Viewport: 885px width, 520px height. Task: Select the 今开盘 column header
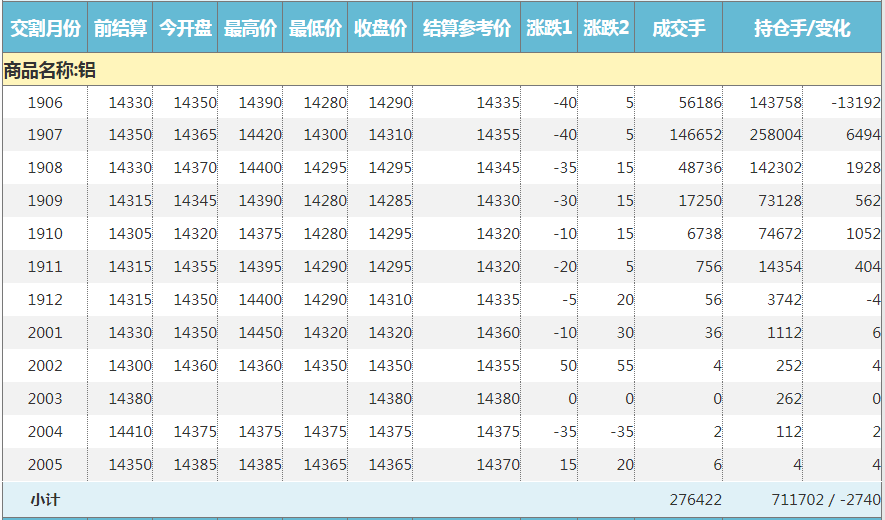pyautogui.click(x=185, y=29)
